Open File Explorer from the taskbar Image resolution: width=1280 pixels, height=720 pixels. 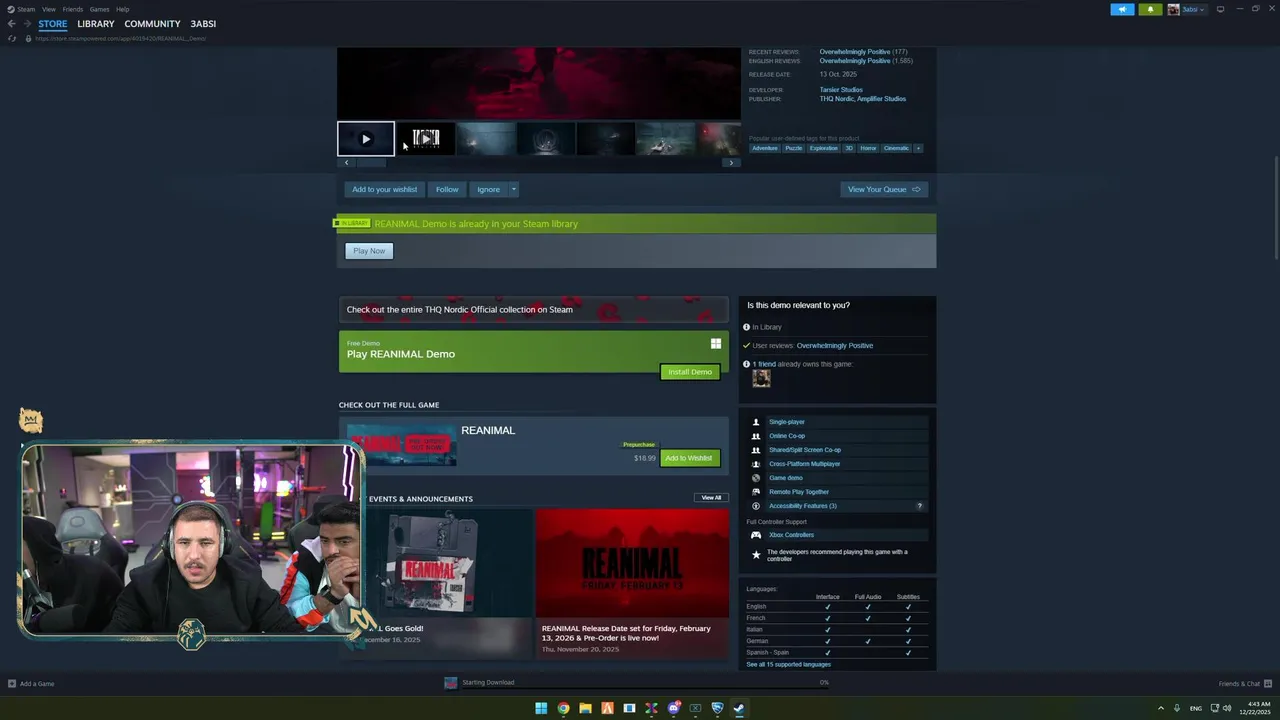coord(585,708)
